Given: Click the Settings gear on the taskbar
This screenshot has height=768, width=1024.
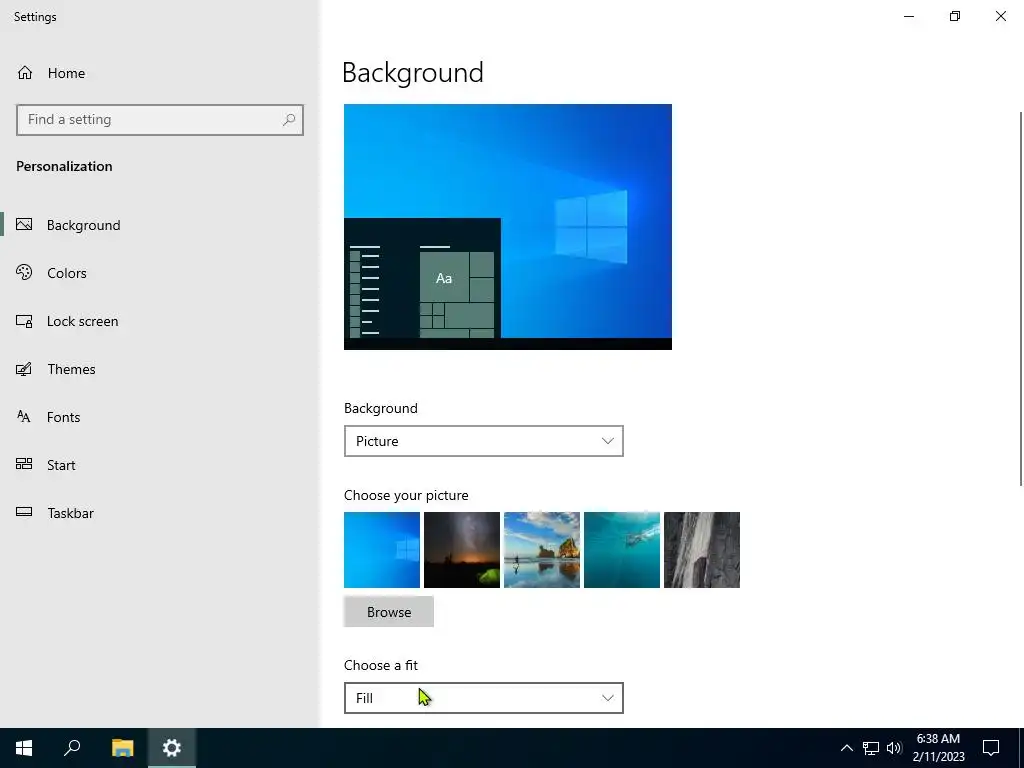Looking at the screenshot, I should (172, 748).
